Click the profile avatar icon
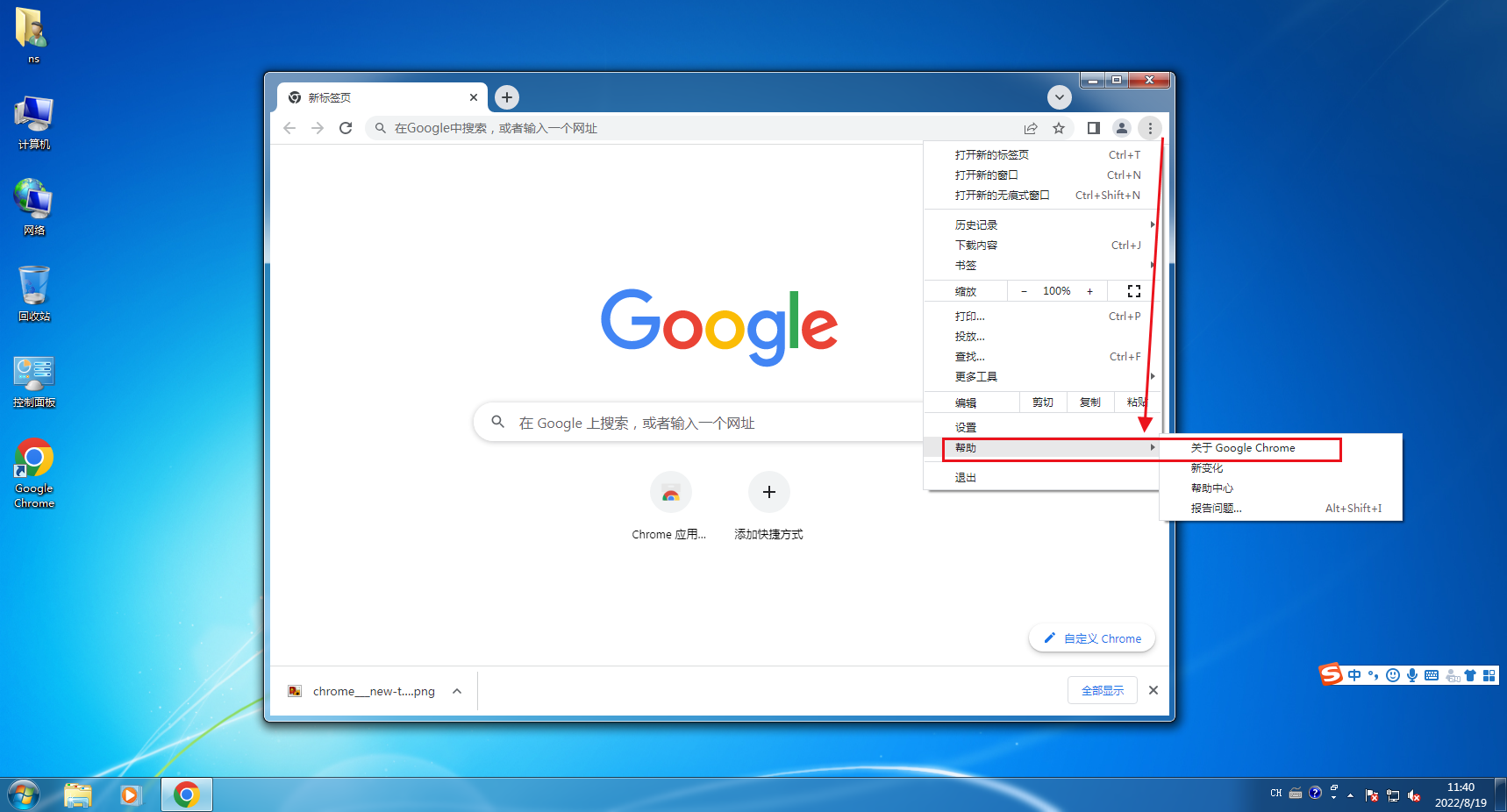 [1122, 128]
